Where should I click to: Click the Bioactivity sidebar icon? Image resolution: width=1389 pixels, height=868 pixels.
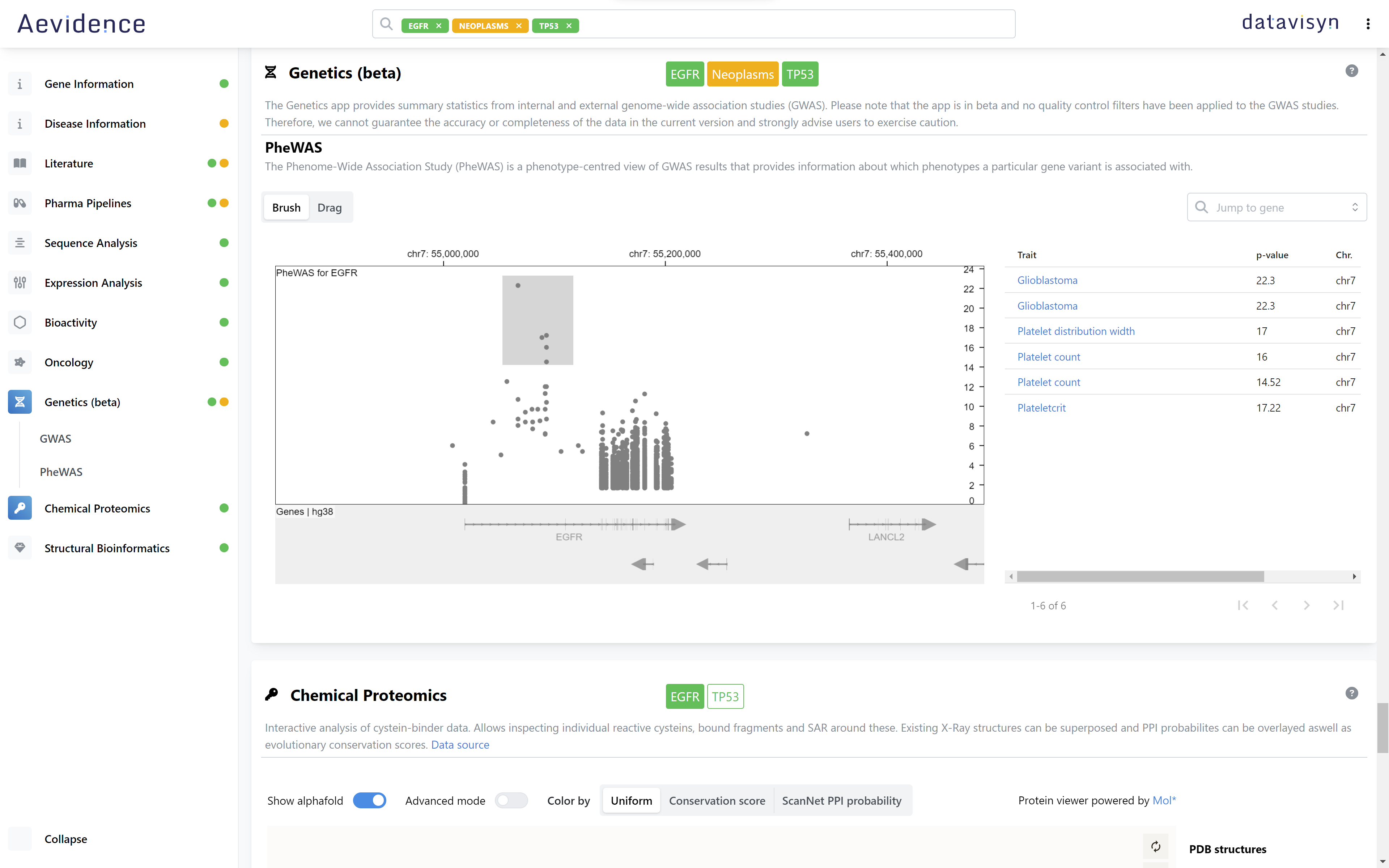tap(20, 322)
